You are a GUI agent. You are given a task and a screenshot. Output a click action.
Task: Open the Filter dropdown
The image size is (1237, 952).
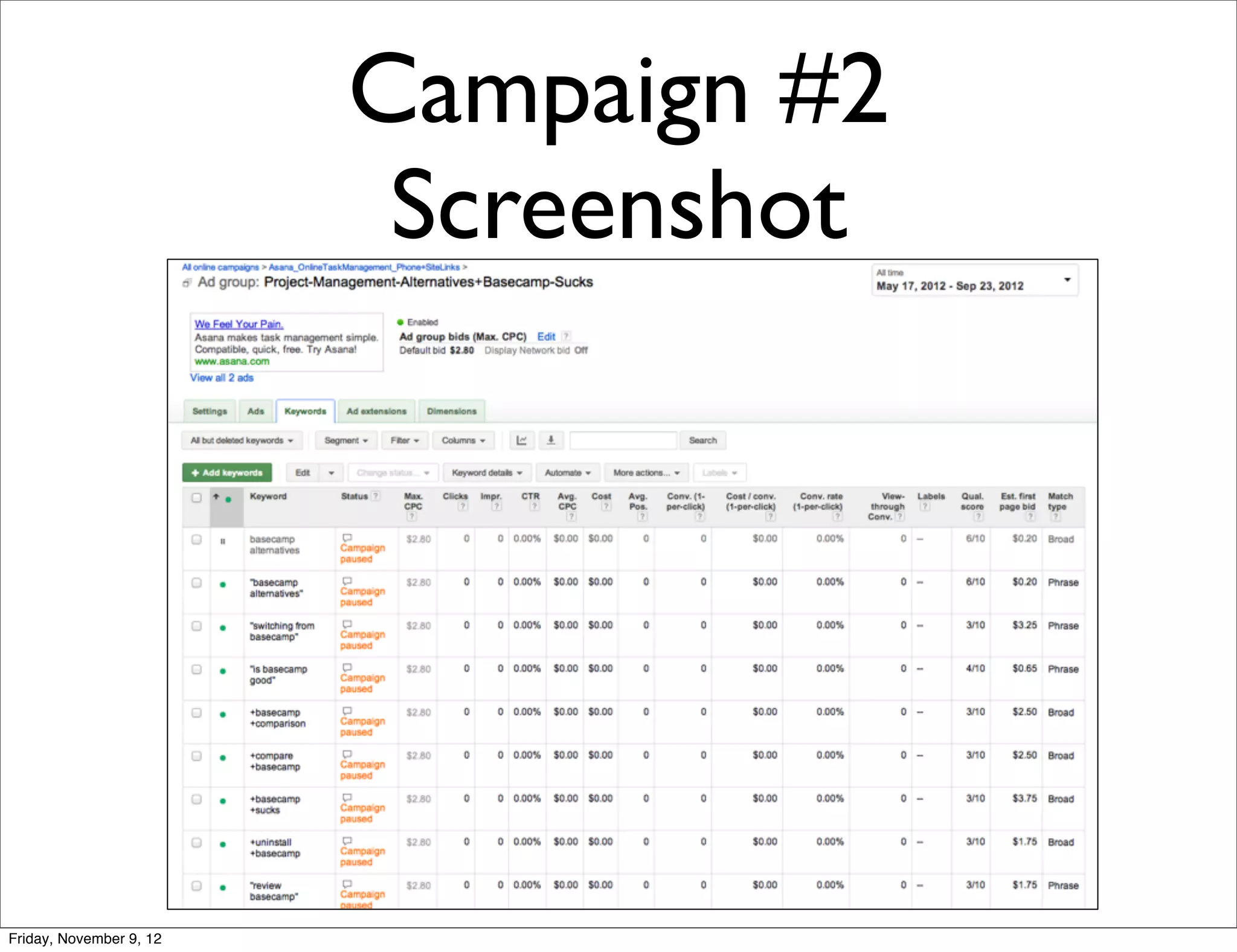405,440
